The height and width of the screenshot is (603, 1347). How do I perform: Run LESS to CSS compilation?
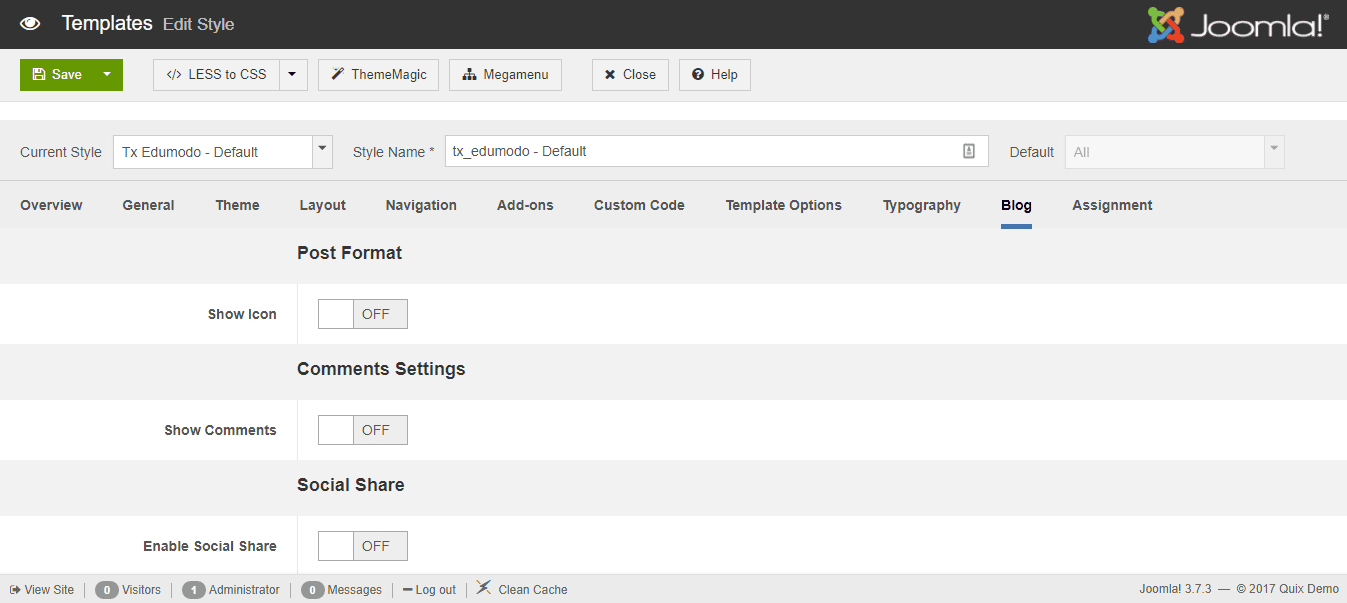[215, 74]
